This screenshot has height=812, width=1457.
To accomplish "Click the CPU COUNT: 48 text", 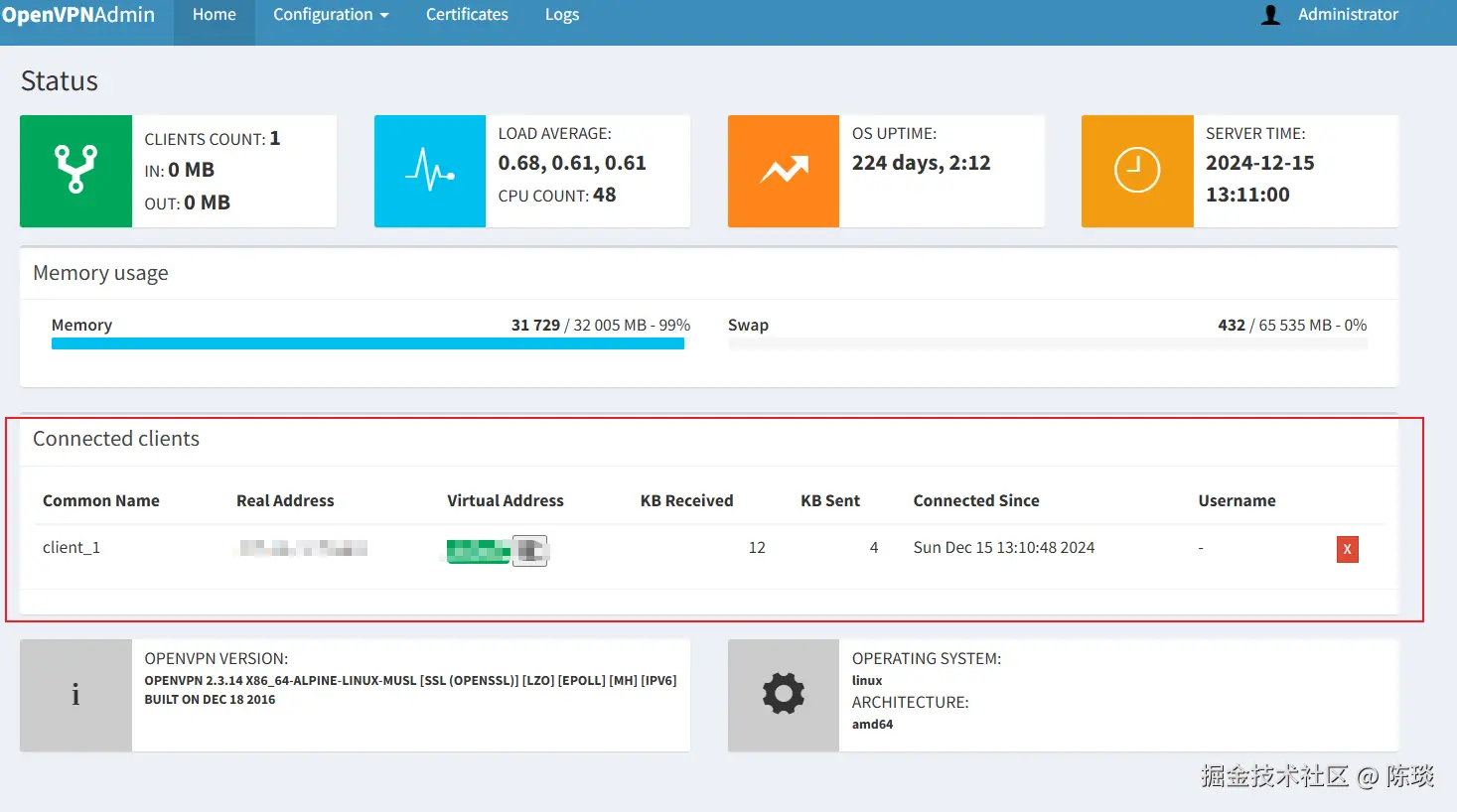I will pyautogui.click(x=557, y=196).
